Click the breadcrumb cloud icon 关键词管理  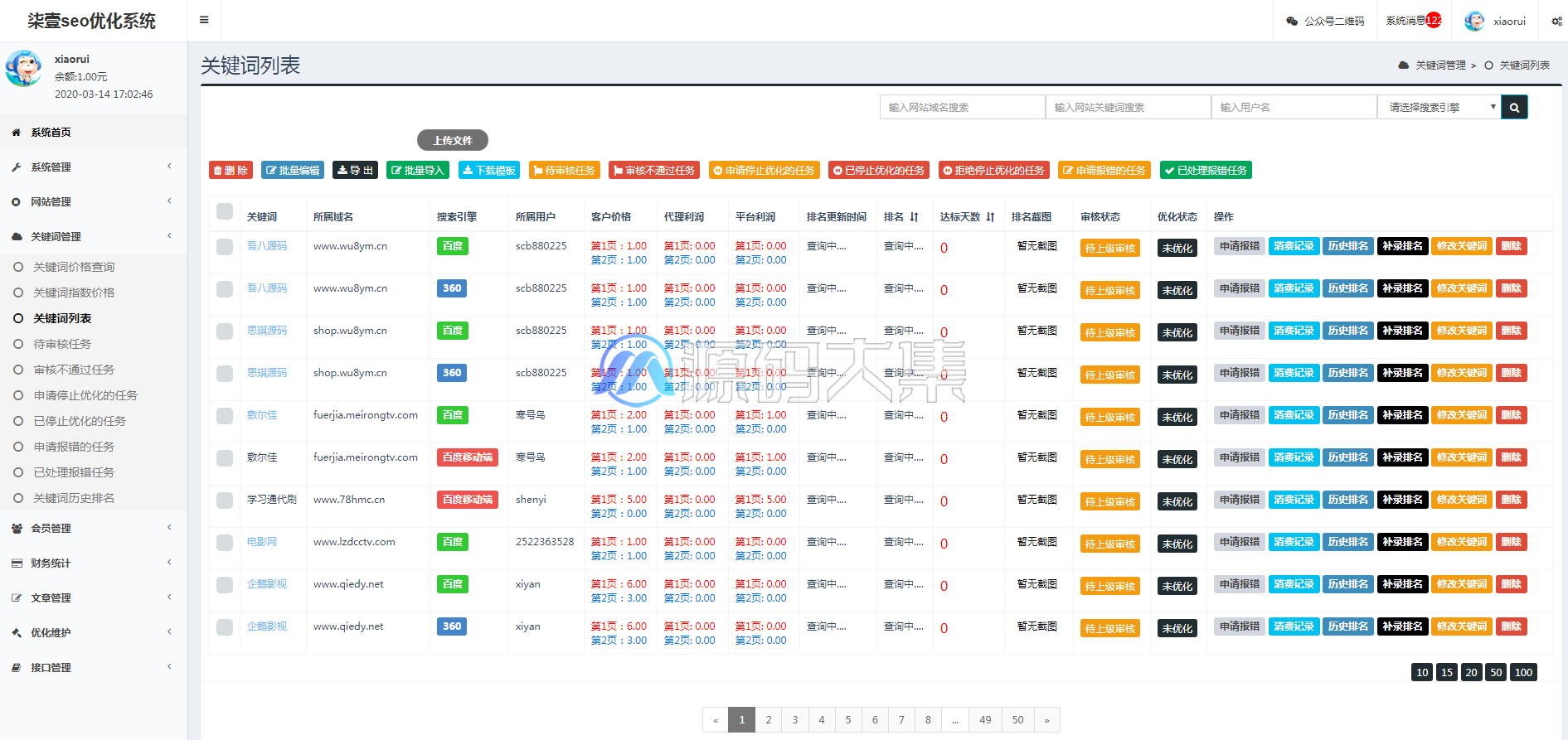coord(1403,65)
